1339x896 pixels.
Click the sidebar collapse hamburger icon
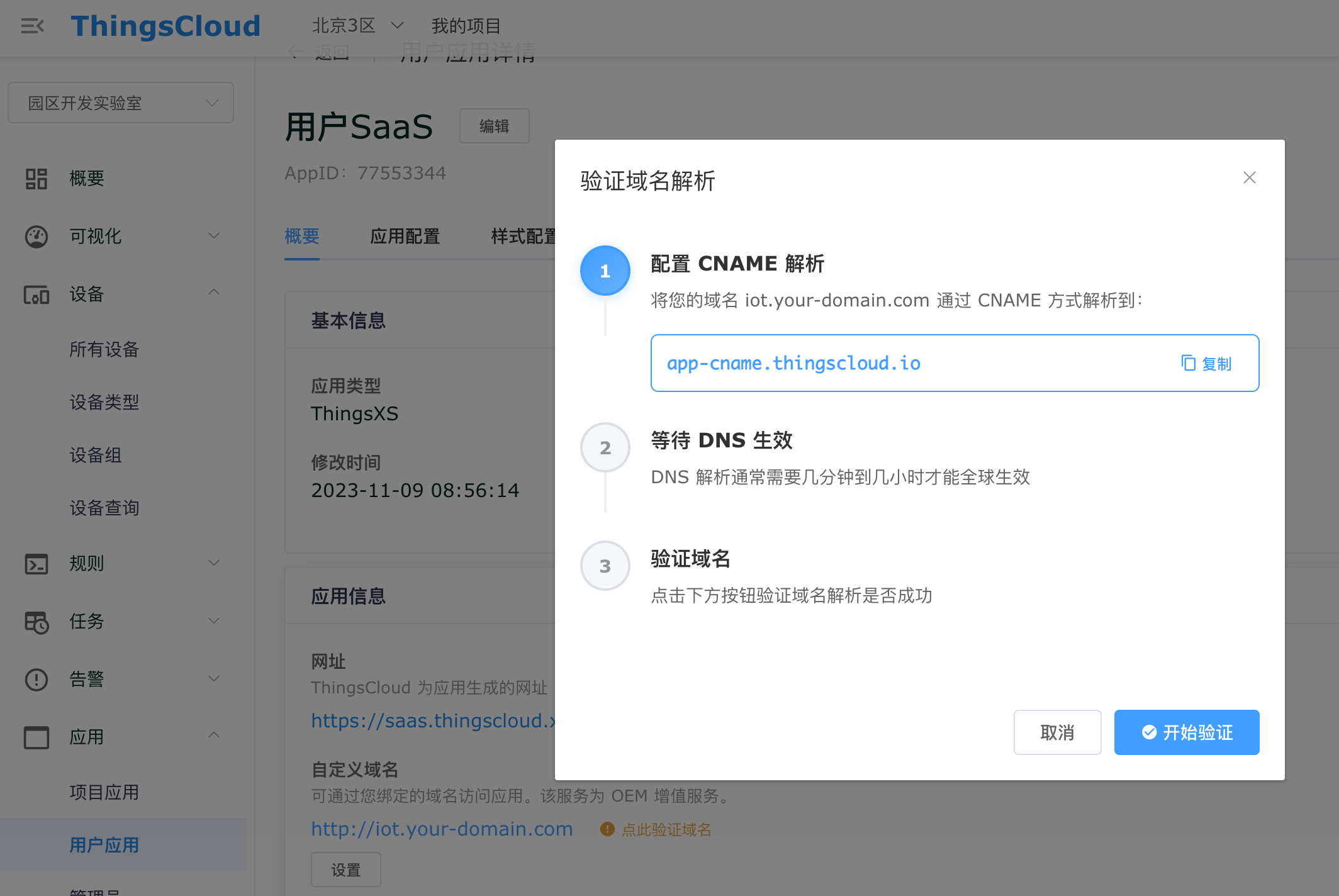[32, 26]
